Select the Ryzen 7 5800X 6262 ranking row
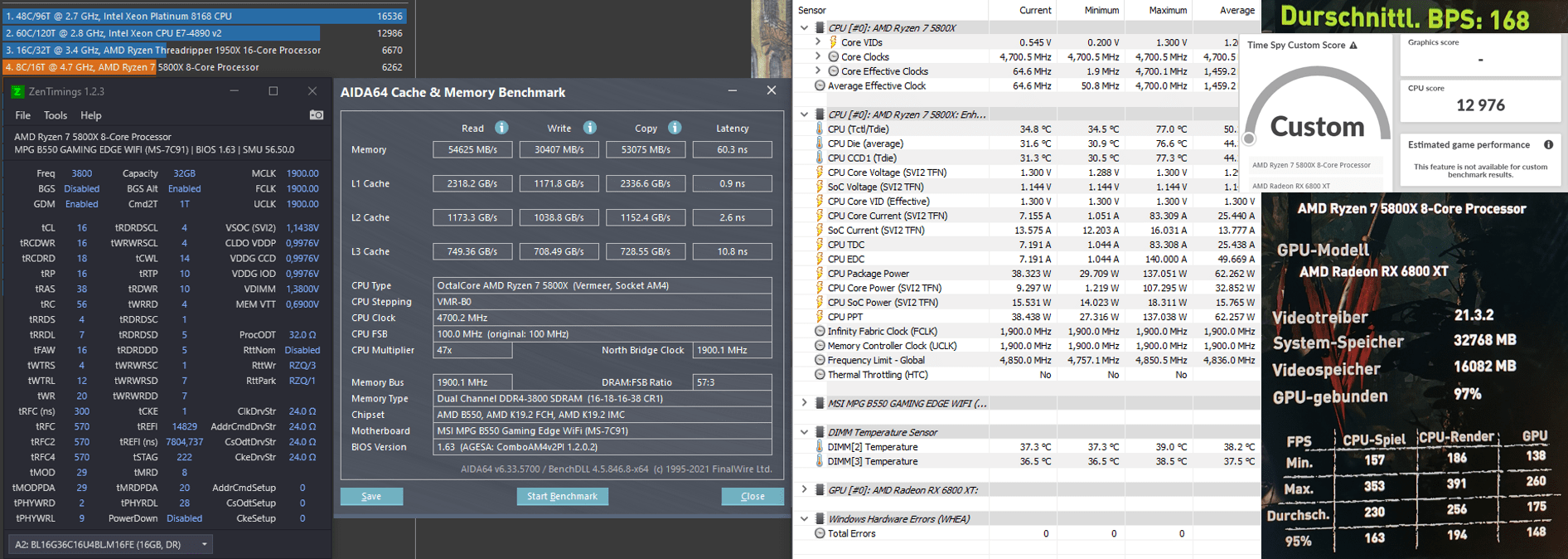The height and width of the screenshot is (559, 1568). pos(203,67)
